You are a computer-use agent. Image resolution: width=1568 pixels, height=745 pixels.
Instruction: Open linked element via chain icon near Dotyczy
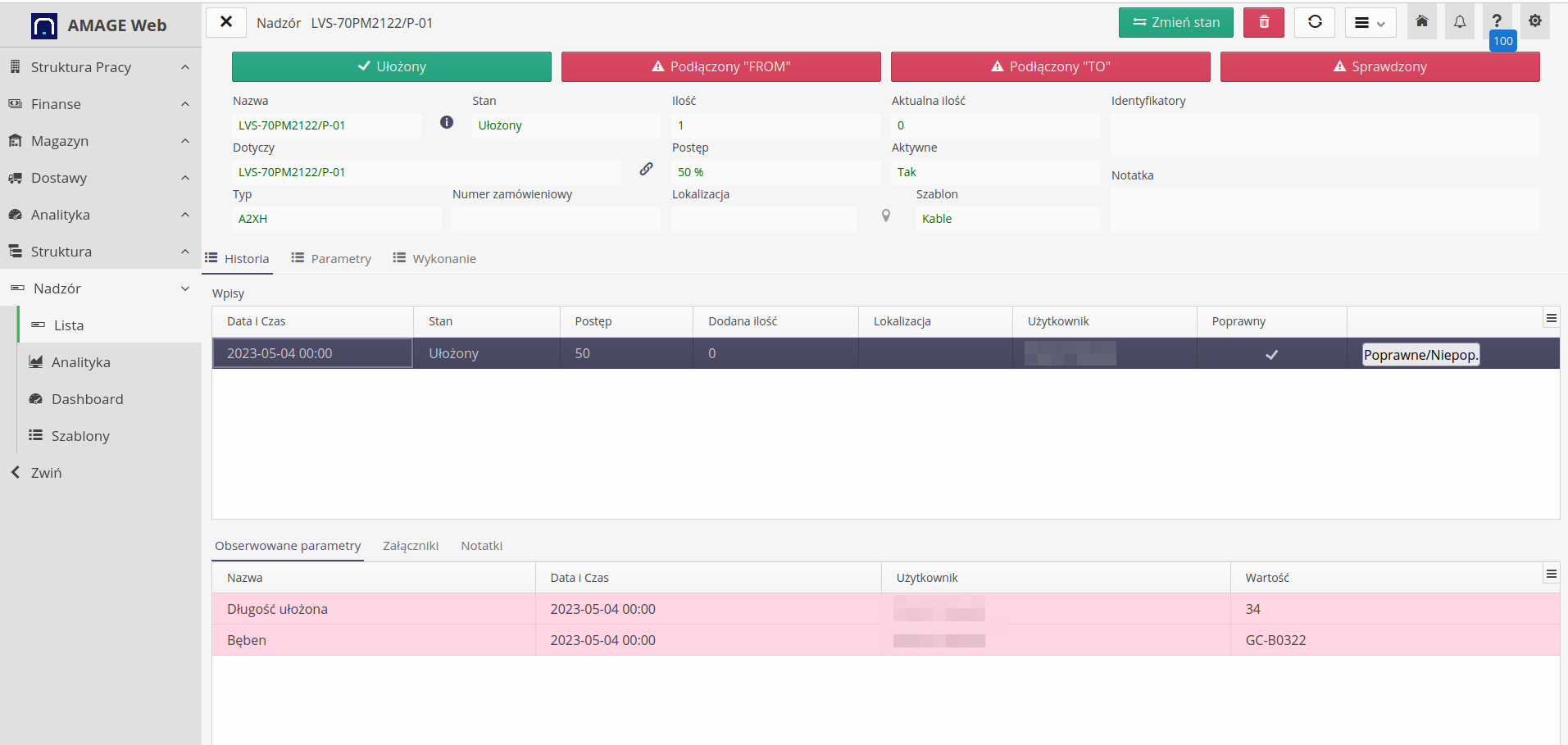point(647,169)
